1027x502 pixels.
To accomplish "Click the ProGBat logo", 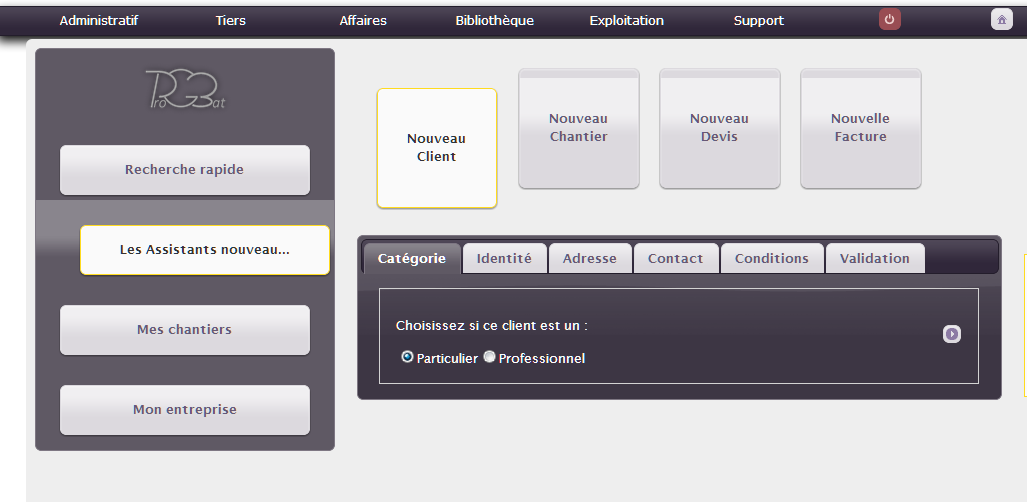I will pos(185,92).
